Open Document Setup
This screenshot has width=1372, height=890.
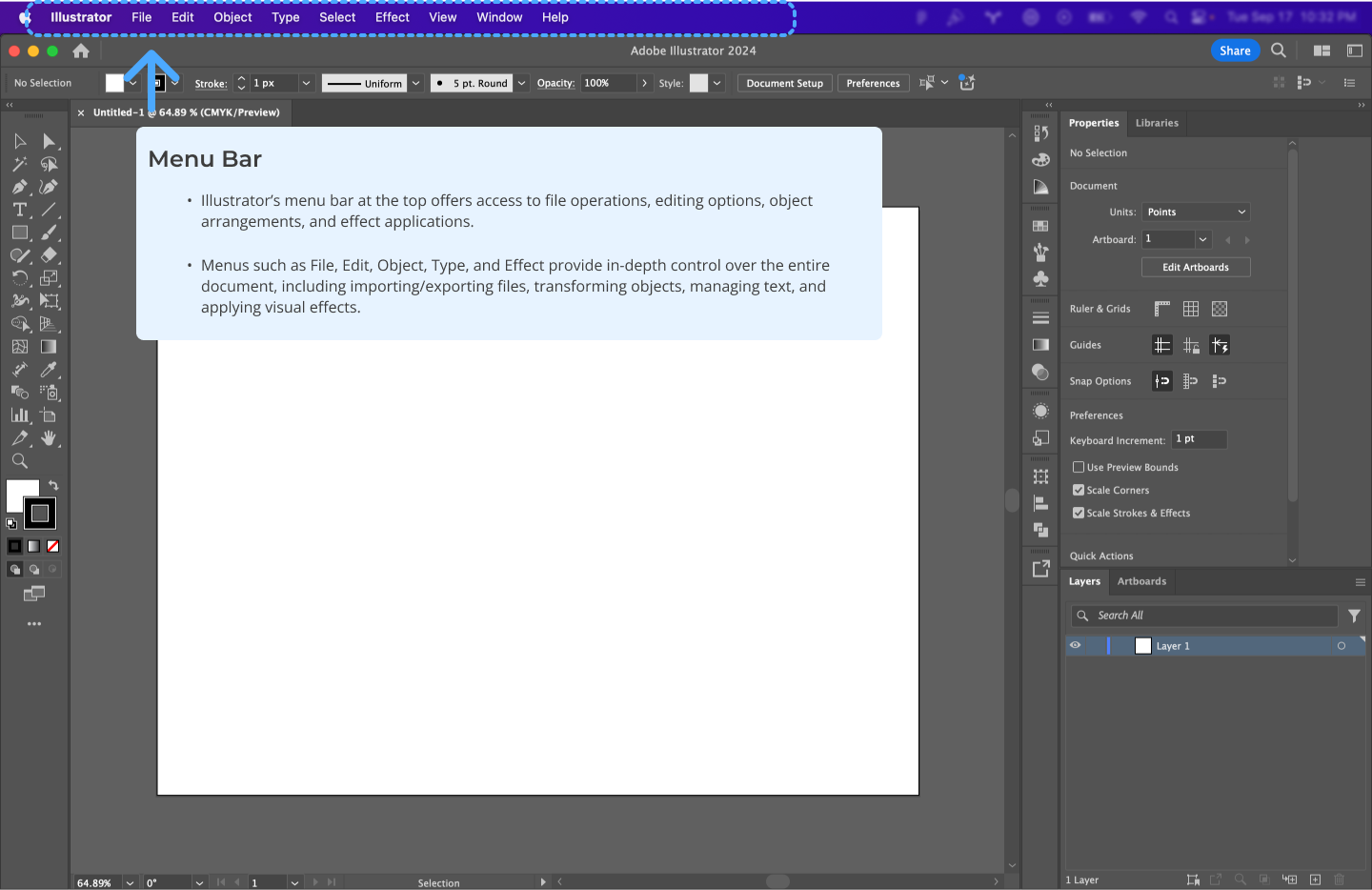tap(784, 83)
